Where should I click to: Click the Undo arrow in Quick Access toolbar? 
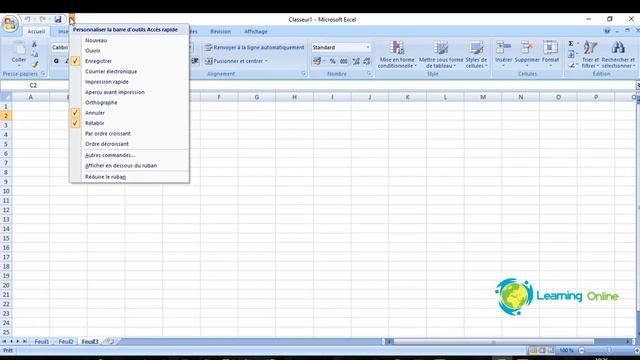27,19
